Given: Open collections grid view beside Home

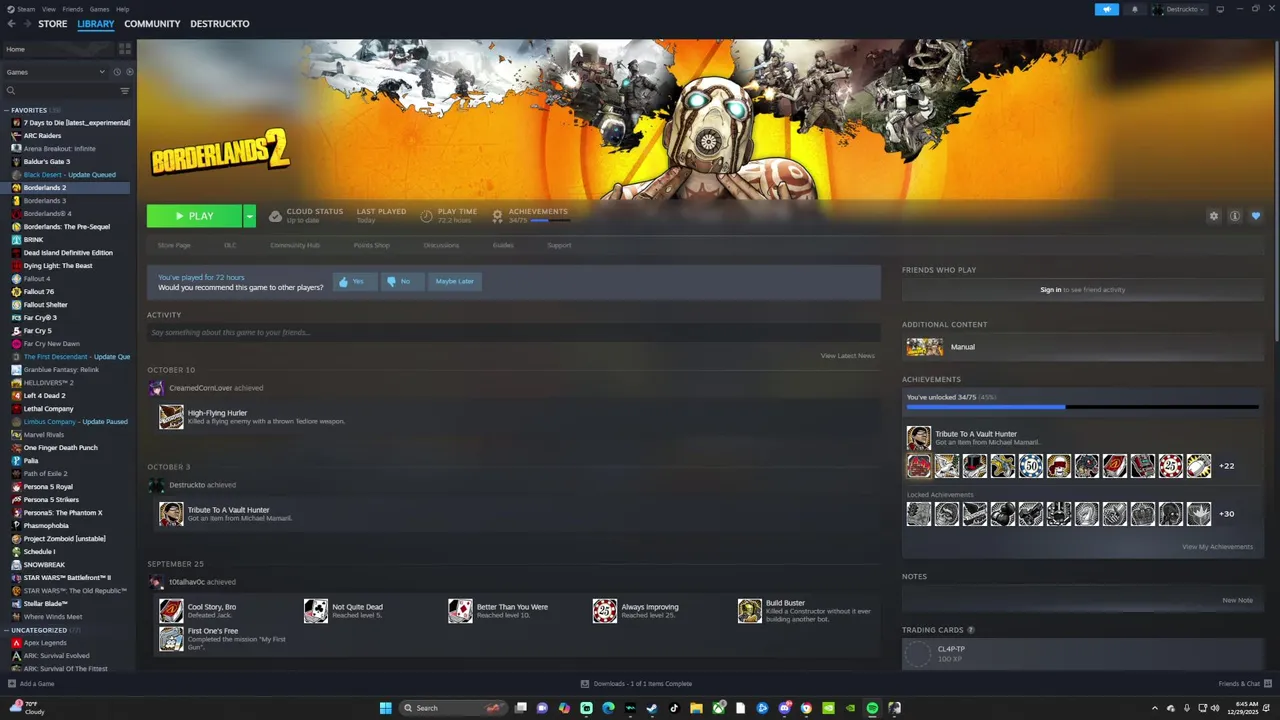Looking at the screenshot, I should point(125,48).
